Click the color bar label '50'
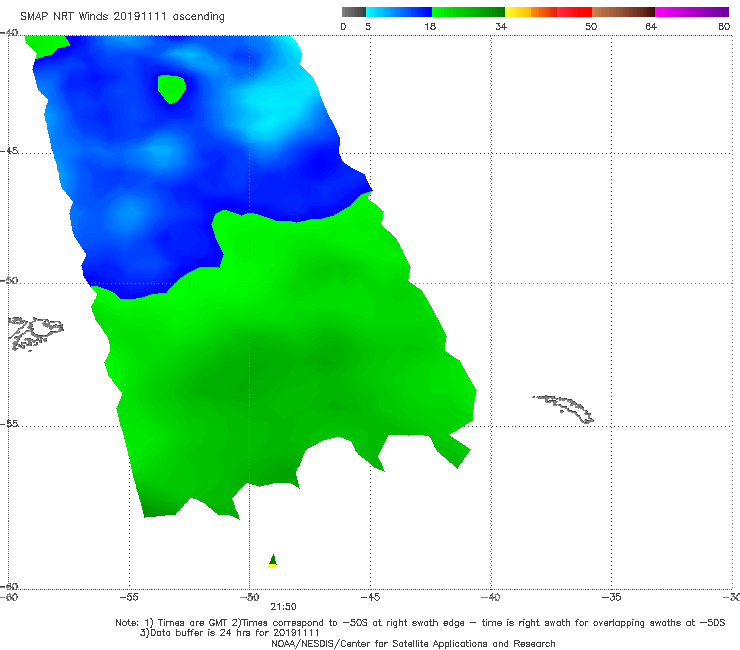Screen dimensions: 740x650 [x=591, y=26]
